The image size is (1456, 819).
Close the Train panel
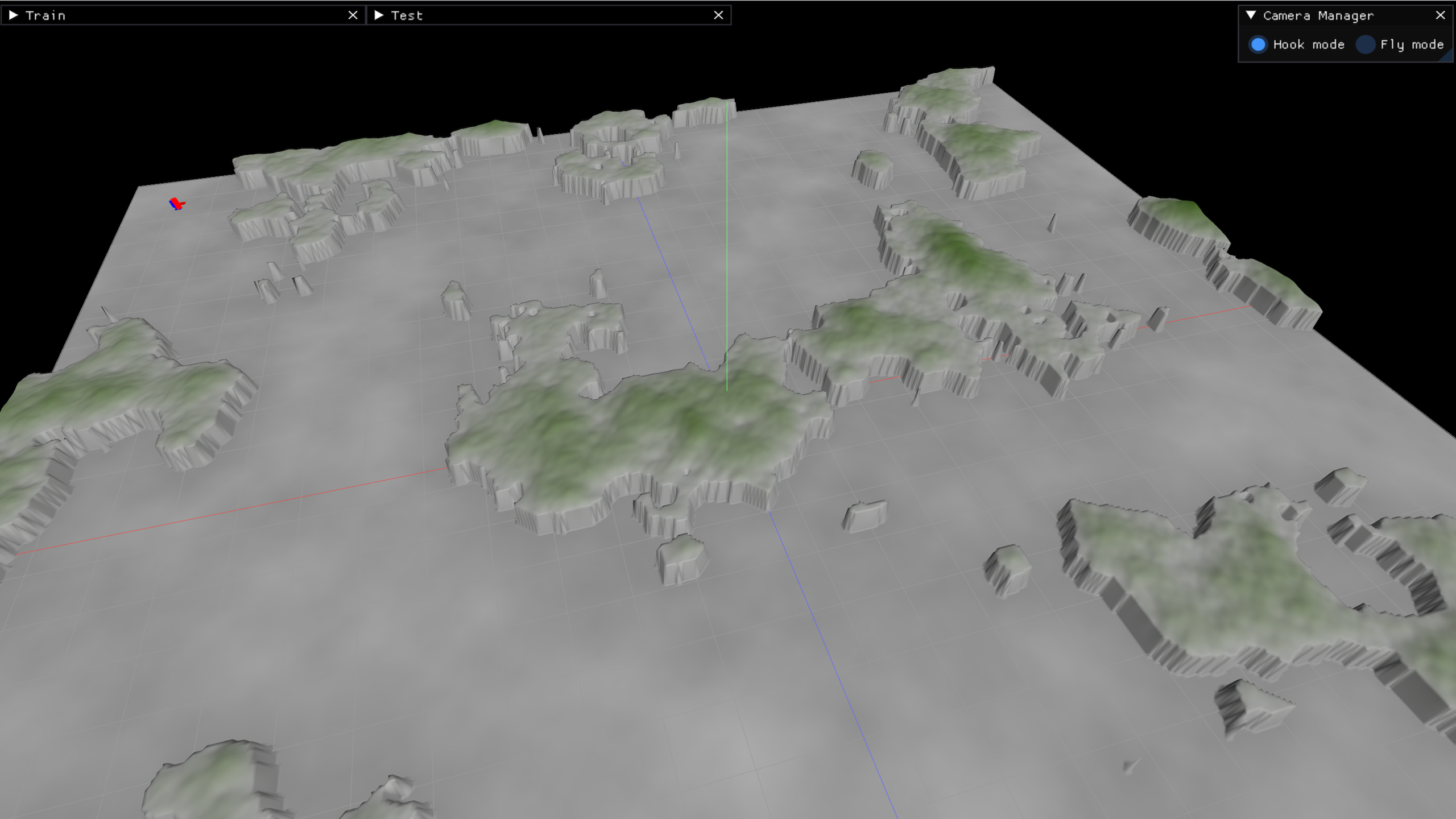353,15
